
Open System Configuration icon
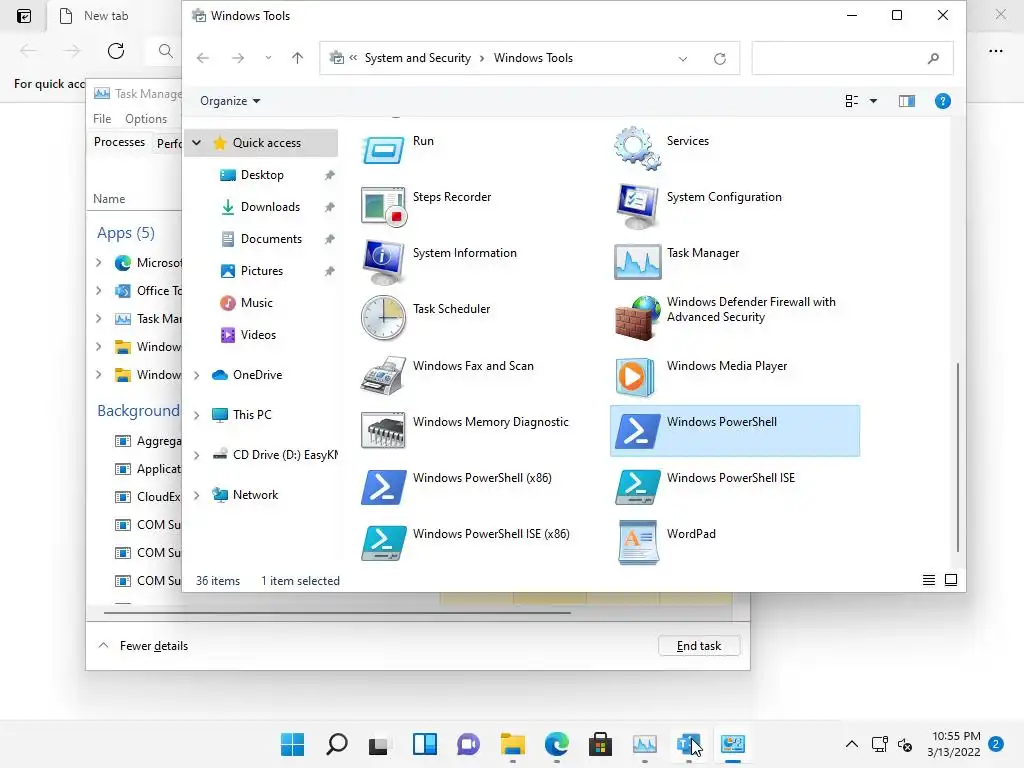[637, 206]
